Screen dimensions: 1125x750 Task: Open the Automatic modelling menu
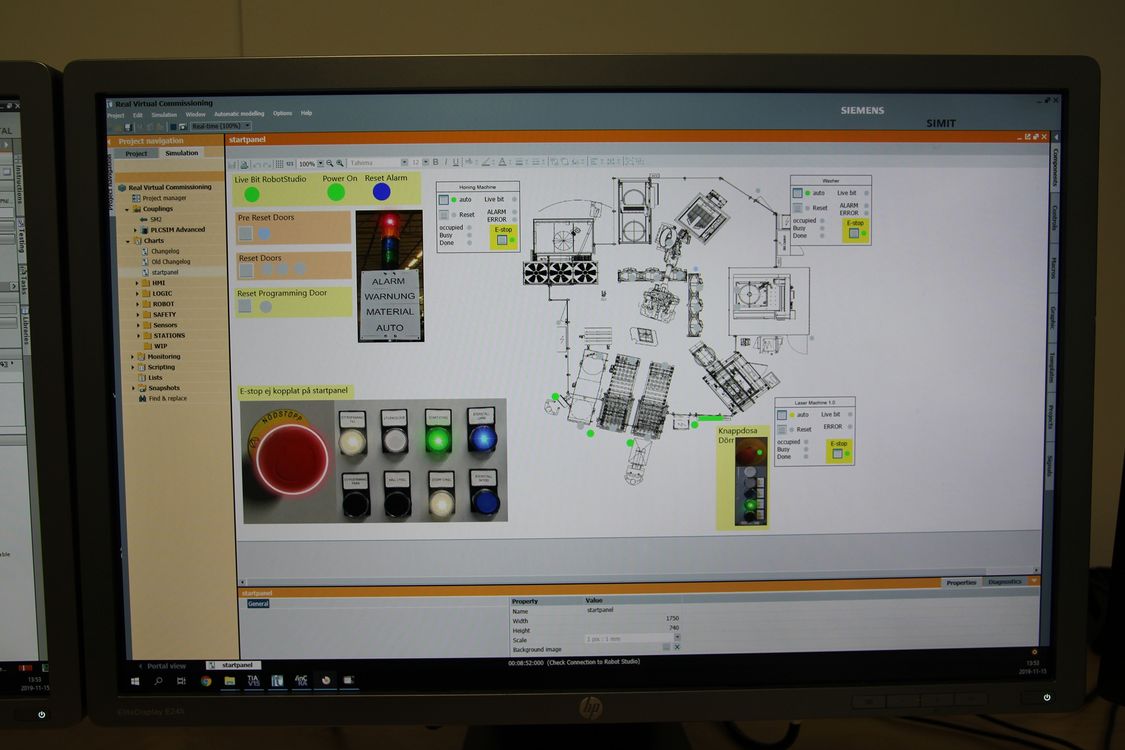(239, 114)
